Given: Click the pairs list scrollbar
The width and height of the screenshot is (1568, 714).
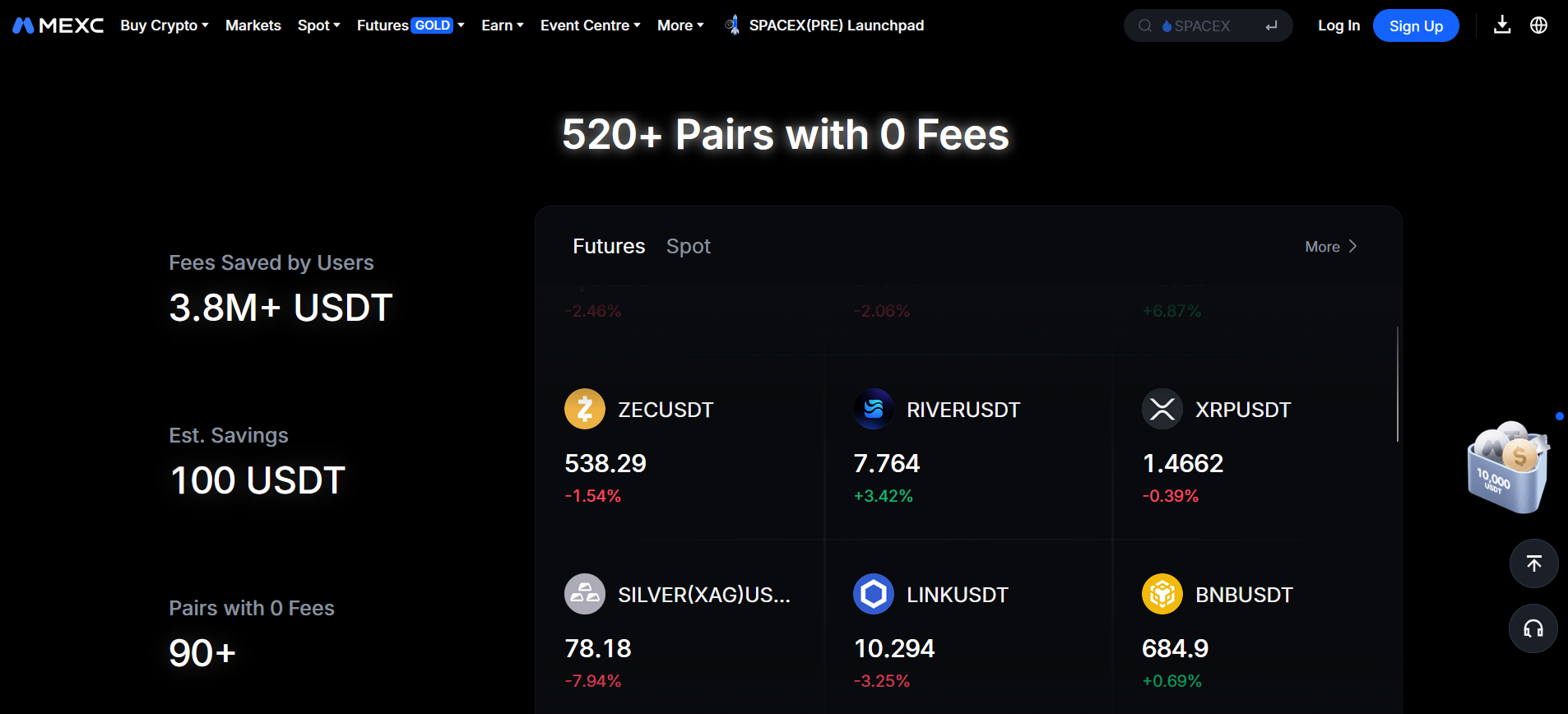Looking at the screenshot, I should (1397, 384).
